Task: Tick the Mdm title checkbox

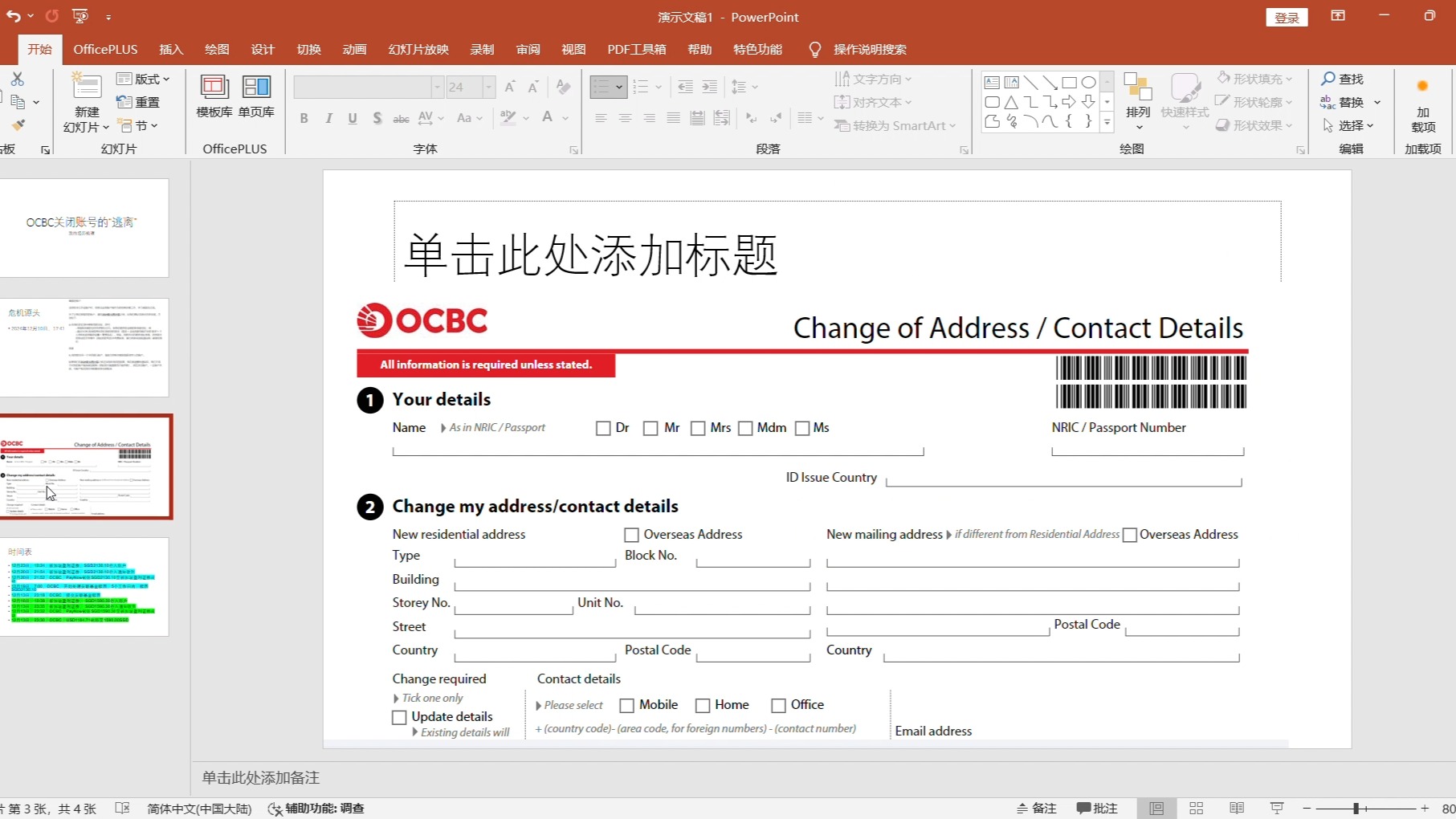Action: pyautogui.click(x=745, y=428)
